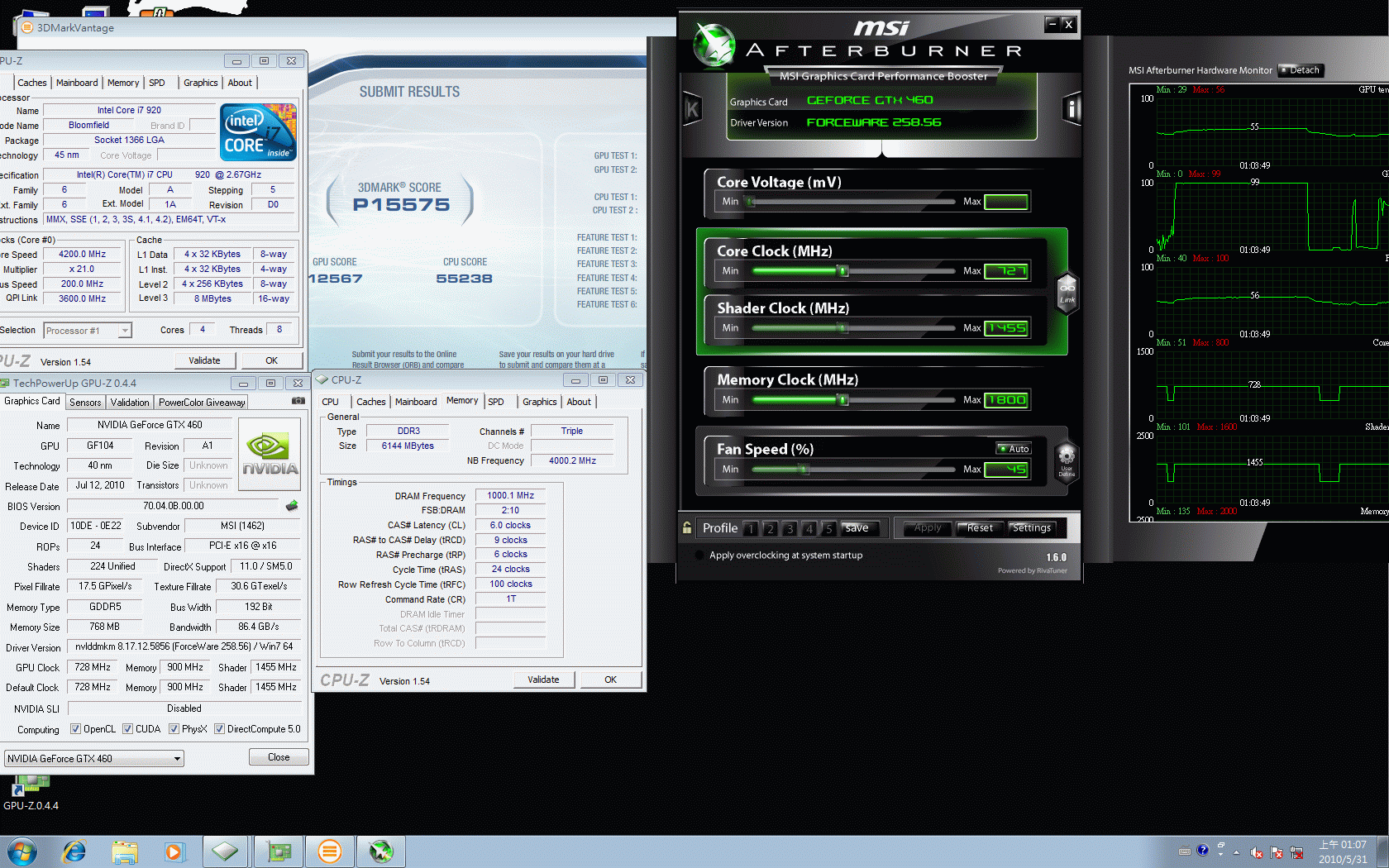Click the MSI Afterburner dragon logo

[x=714, y=45]
